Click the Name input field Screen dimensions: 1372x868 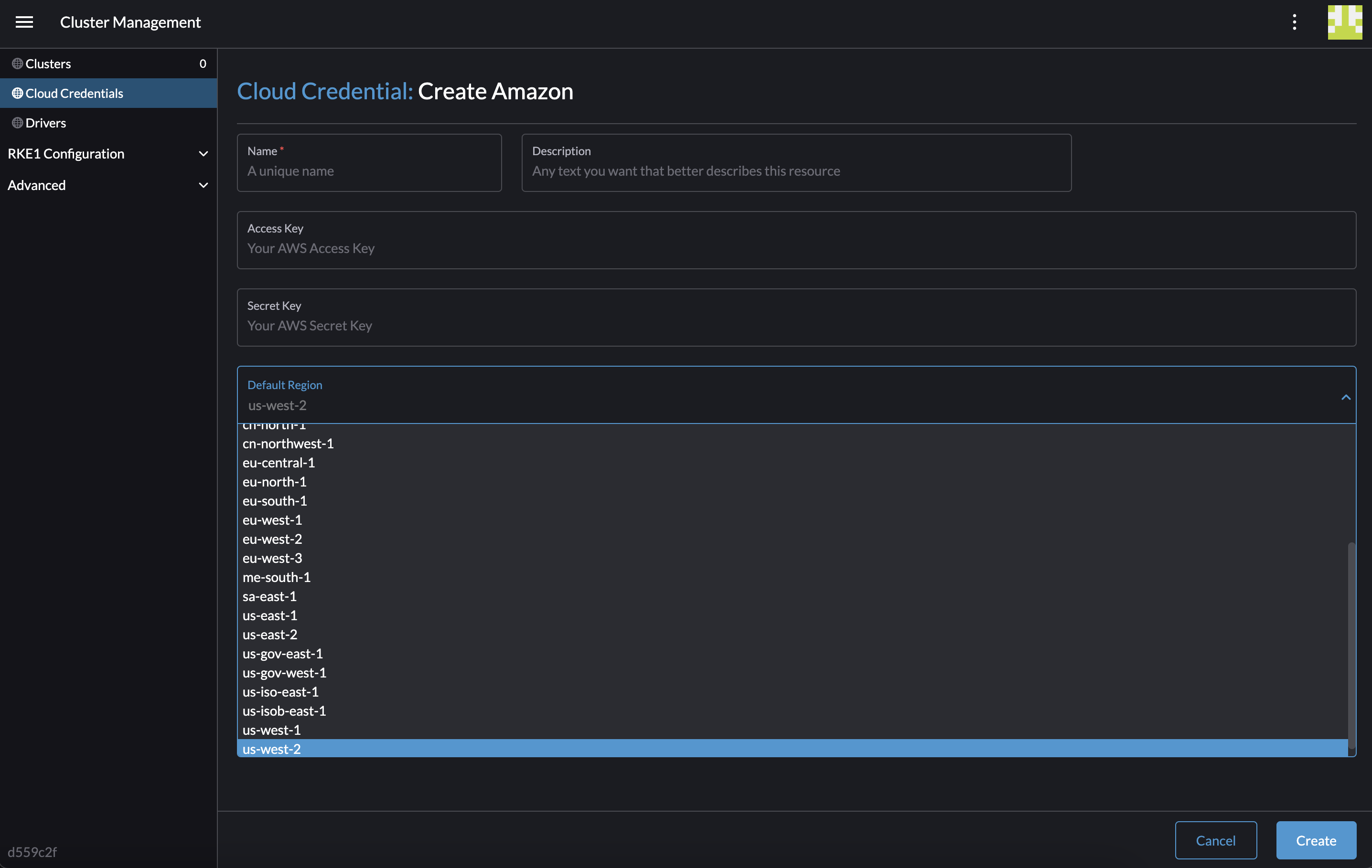369,171
